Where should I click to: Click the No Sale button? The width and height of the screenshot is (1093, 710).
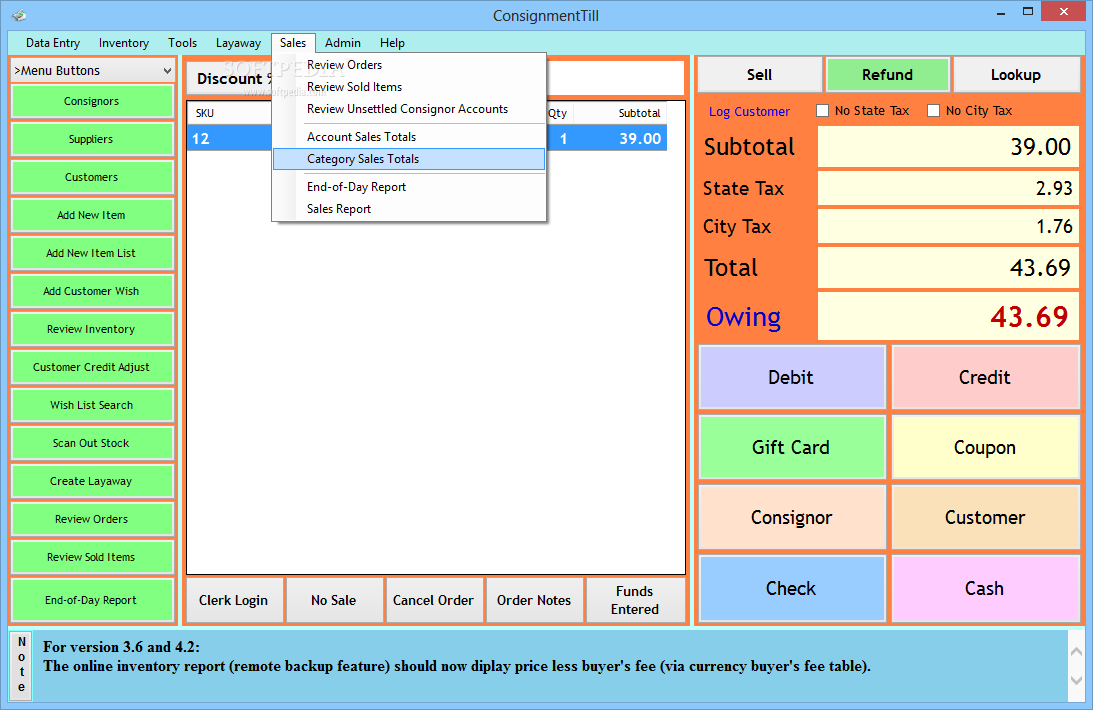tap(334, 600)
